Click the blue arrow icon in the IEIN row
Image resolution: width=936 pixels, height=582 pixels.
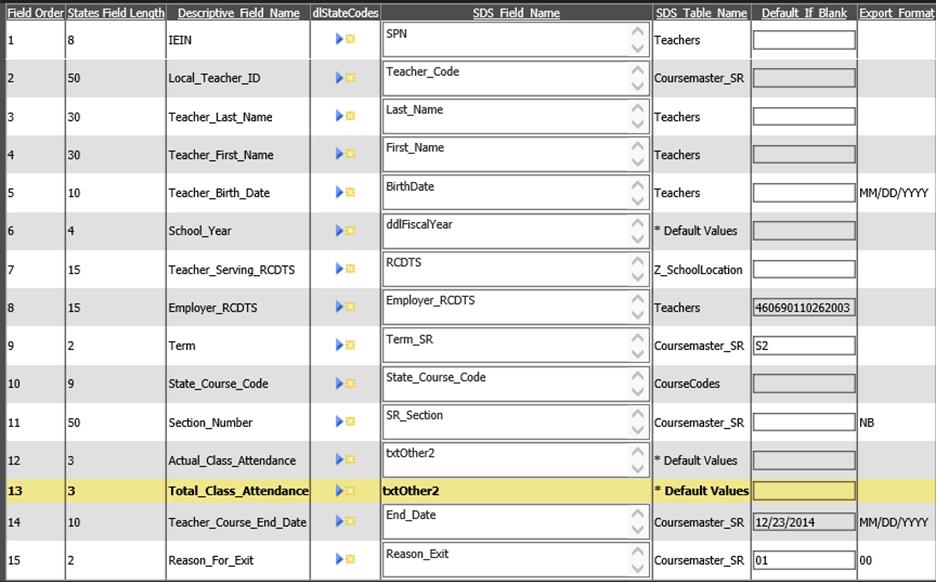[340, 40]
